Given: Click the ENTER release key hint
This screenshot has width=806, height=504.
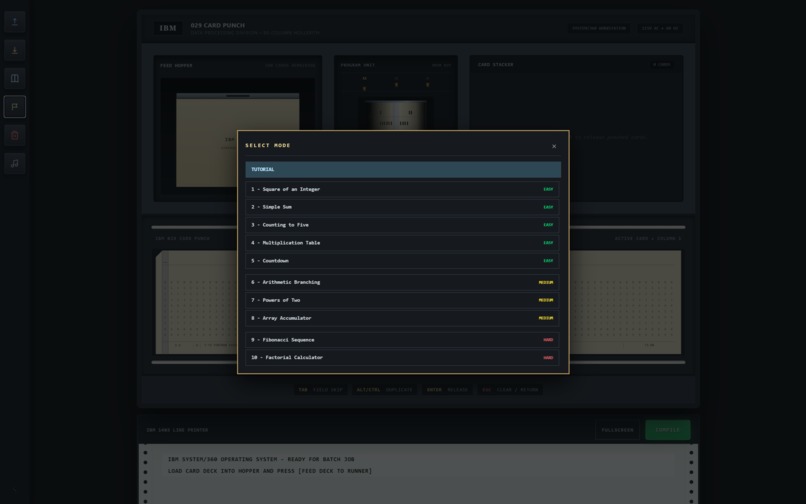Looking at the screenshot, I should 447,390.
